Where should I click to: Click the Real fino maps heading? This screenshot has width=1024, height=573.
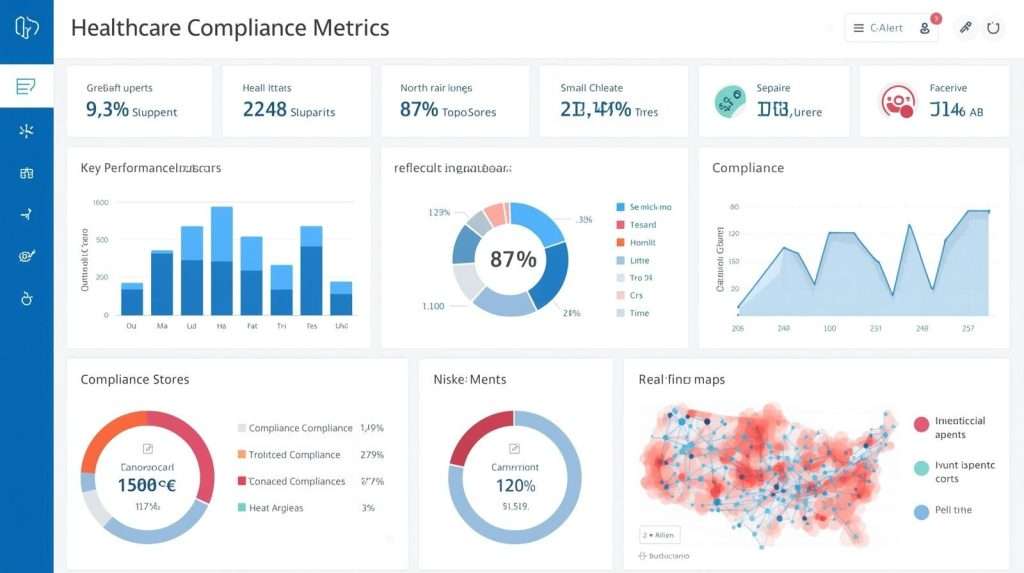682,380
